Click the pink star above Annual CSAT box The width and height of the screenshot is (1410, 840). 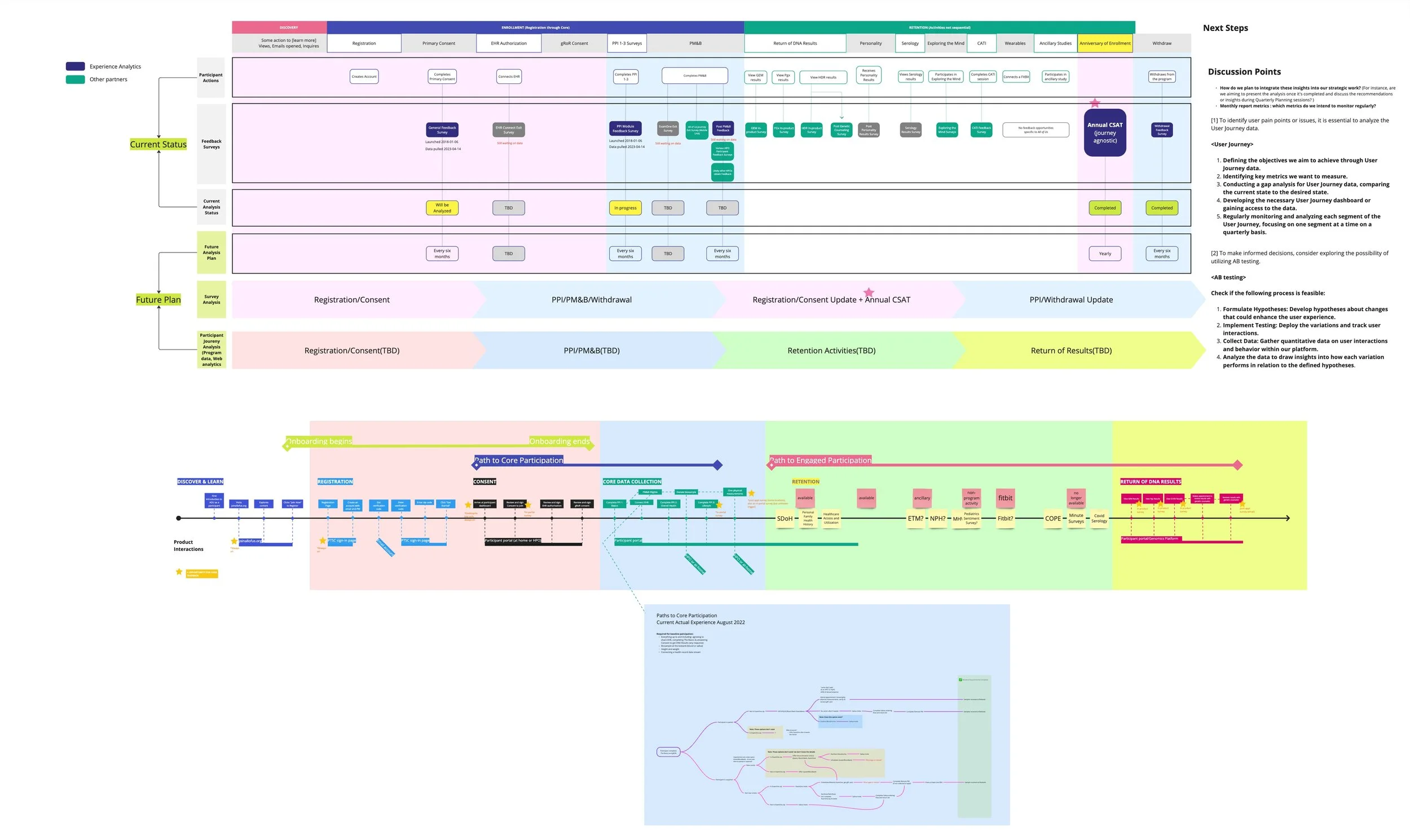pos(1095,103)
